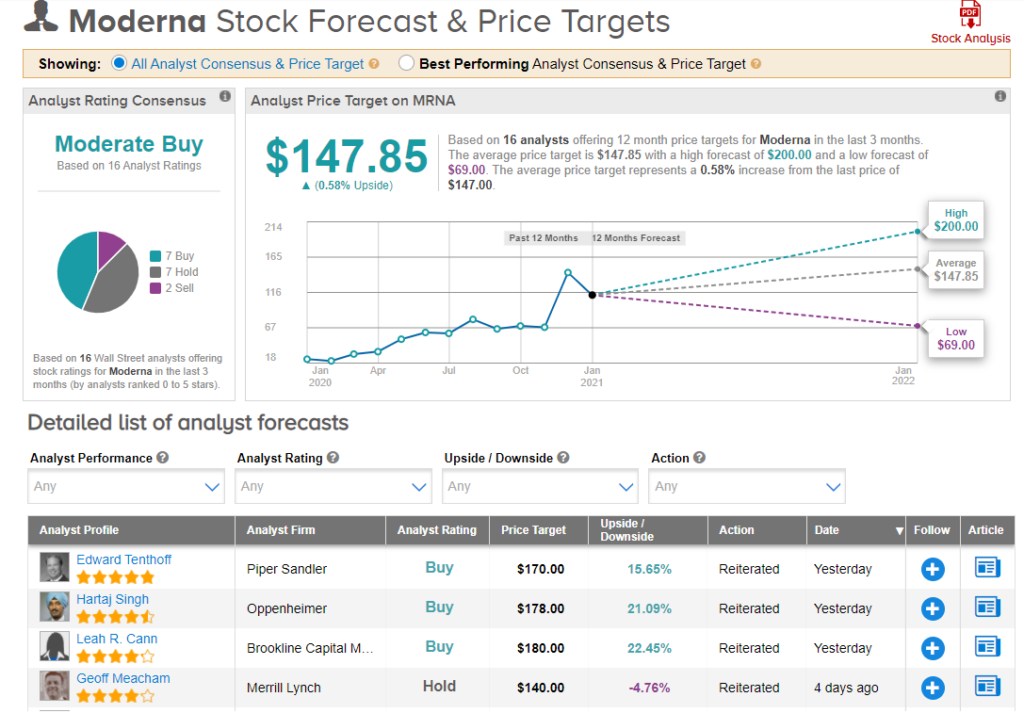Select Best Performing Analyst Consensus radio option
1024x713 pixels.
coord(406,64)
